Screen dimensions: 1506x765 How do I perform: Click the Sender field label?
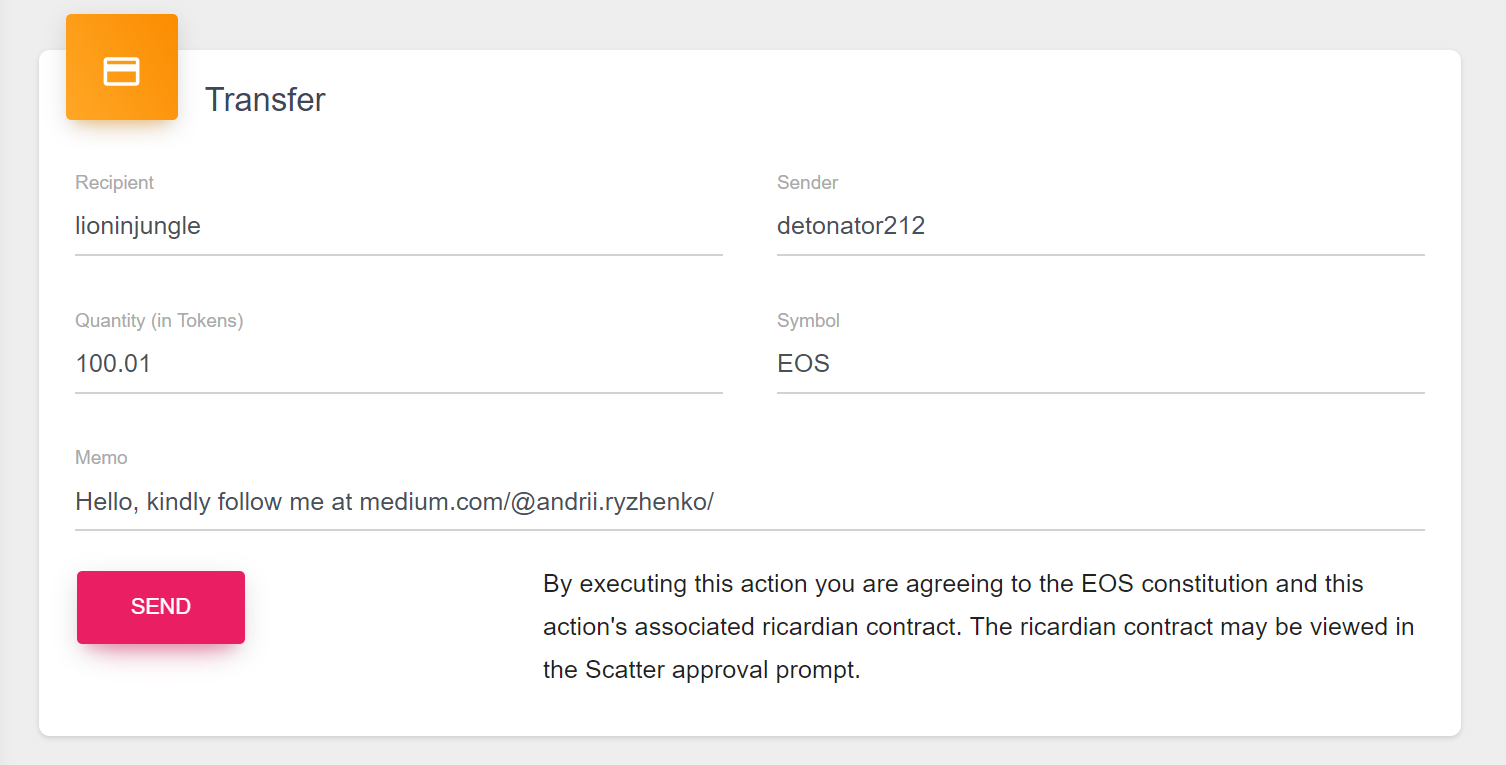click(807, 183)
